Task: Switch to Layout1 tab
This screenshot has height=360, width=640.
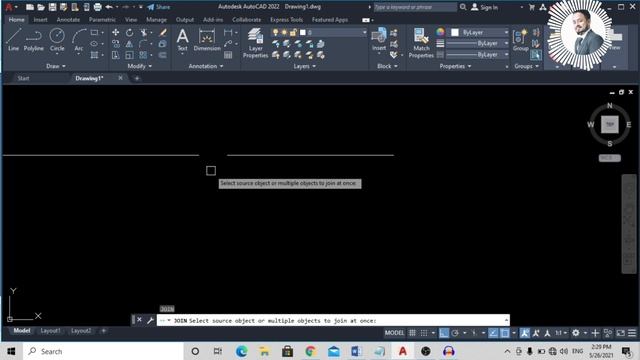Action: (x=50, y=331)
